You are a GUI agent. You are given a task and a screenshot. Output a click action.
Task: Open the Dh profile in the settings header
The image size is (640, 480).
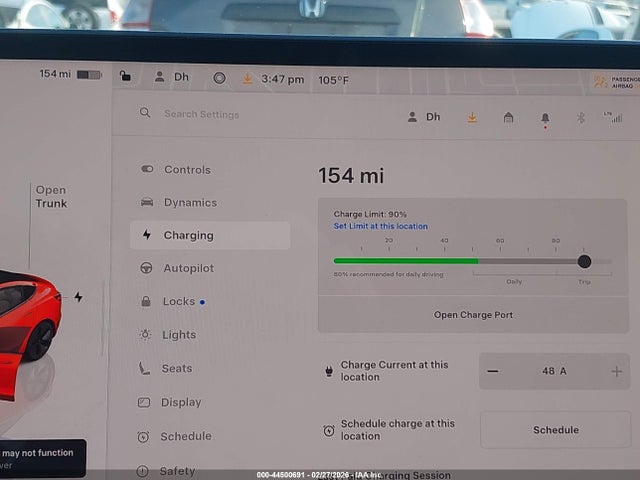coord(424,117)
